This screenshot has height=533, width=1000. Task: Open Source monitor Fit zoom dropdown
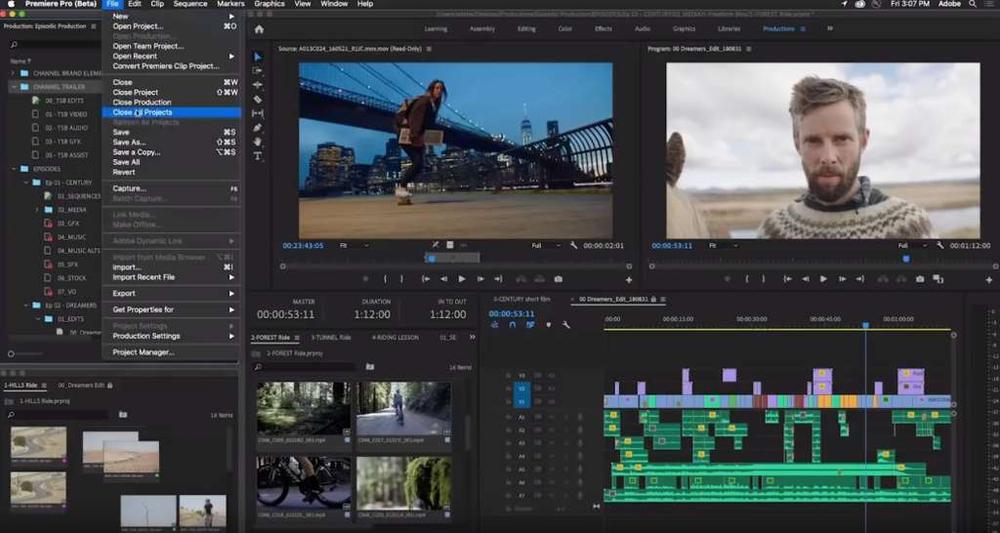click(353, 245)
